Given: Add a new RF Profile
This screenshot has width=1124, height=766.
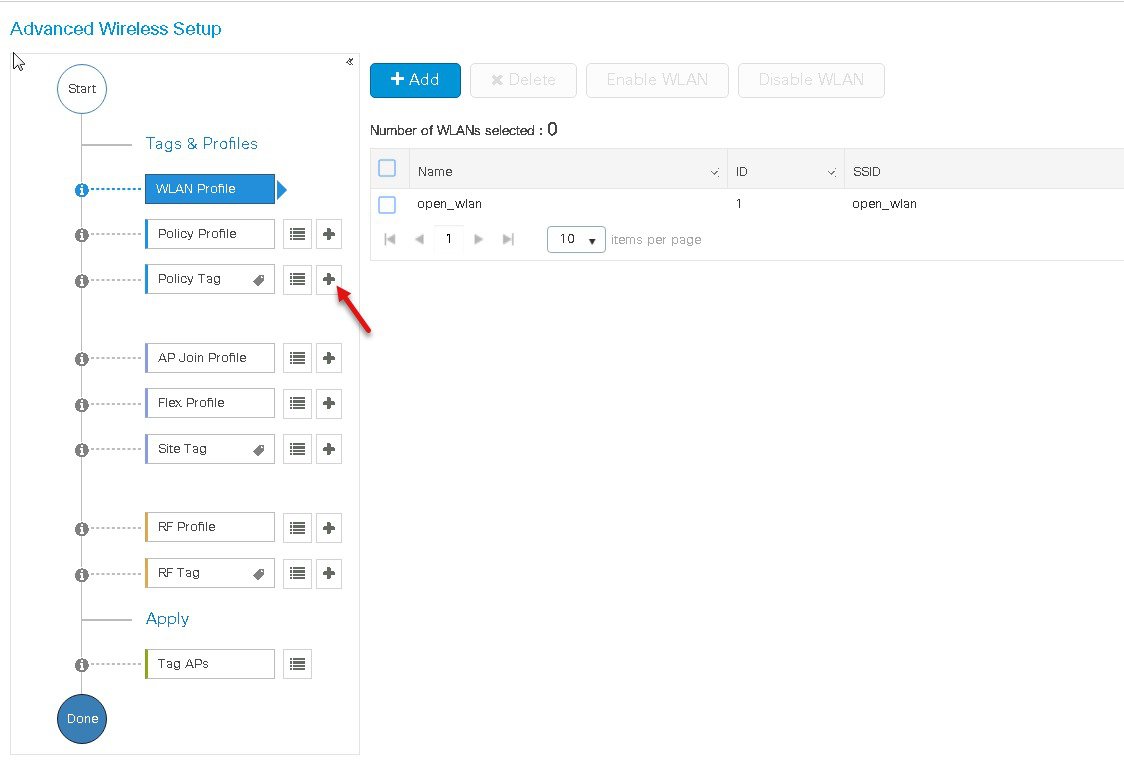Looking at the screenshot, I should 329,528.
